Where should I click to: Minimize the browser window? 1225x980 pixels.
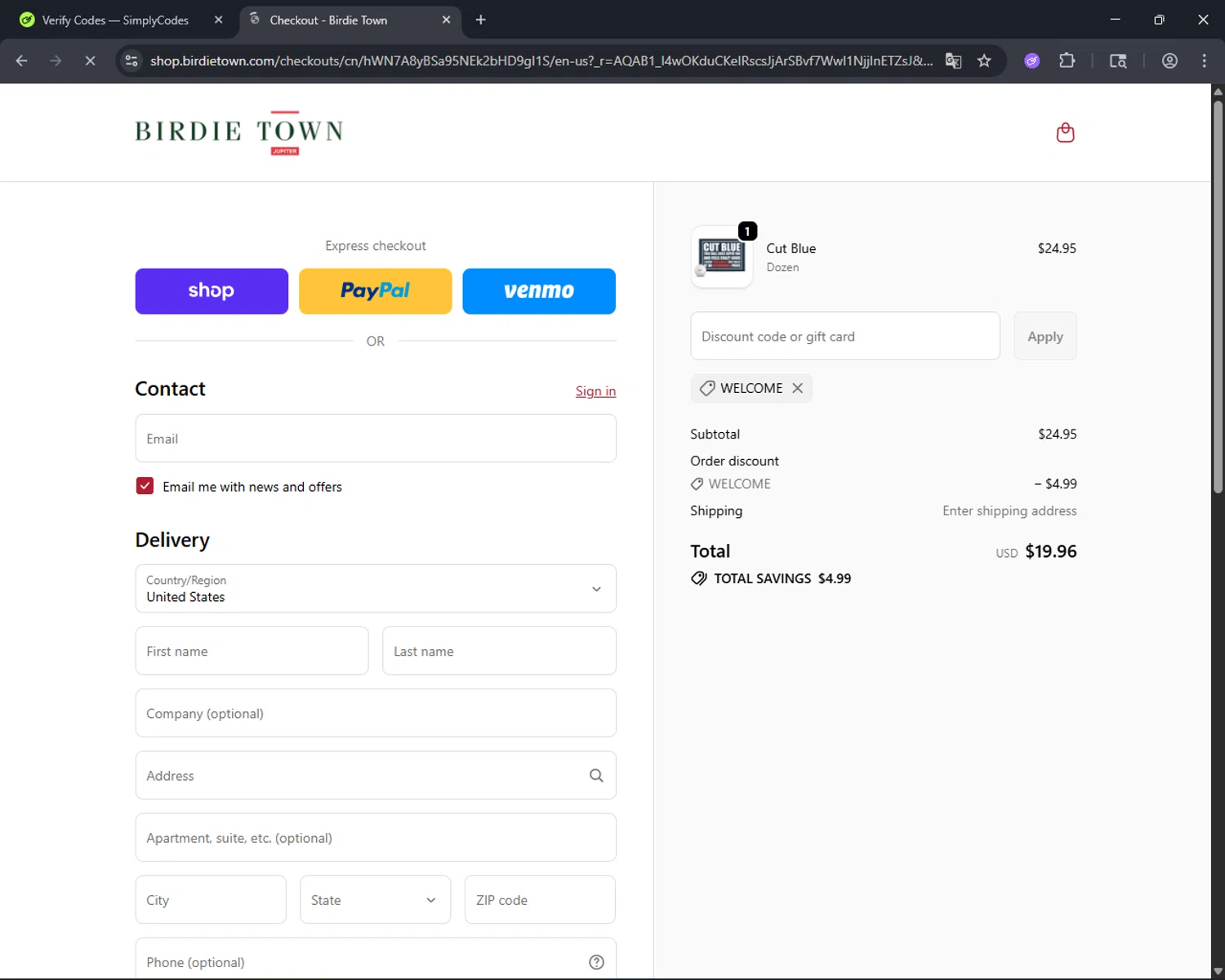point(1115,20)
